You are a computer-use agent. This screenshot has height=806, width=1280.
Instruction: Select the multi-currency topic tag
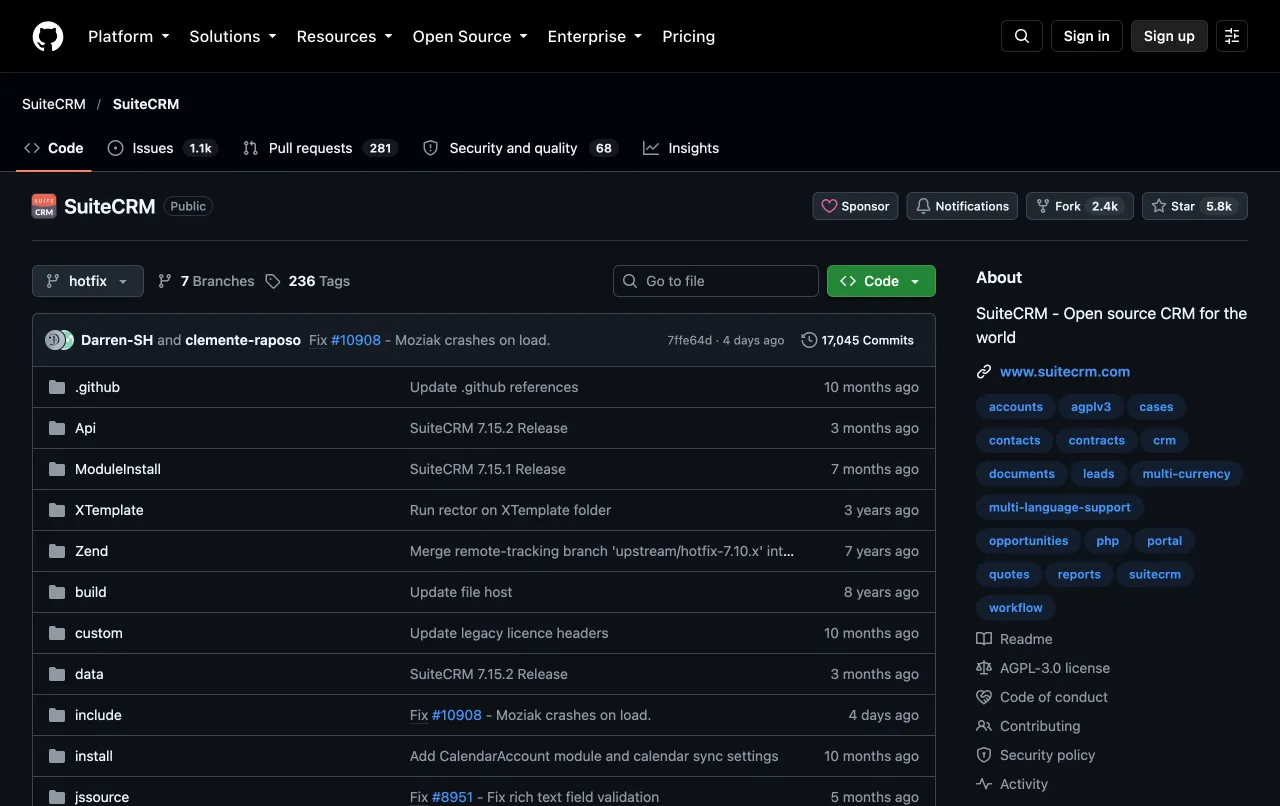(x=1186, y=474)
